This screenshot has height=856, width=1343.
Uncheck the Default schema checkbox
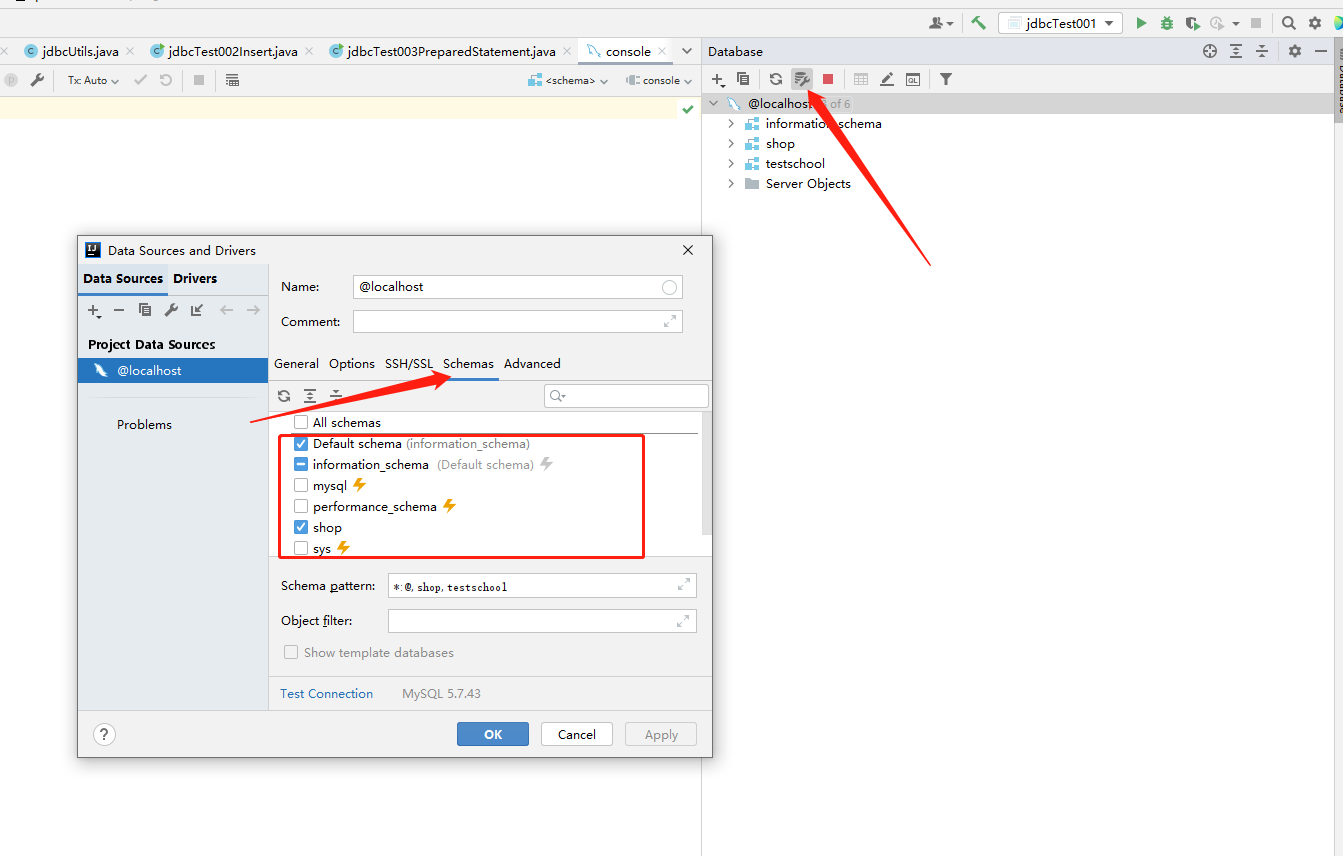click(300, 443)
